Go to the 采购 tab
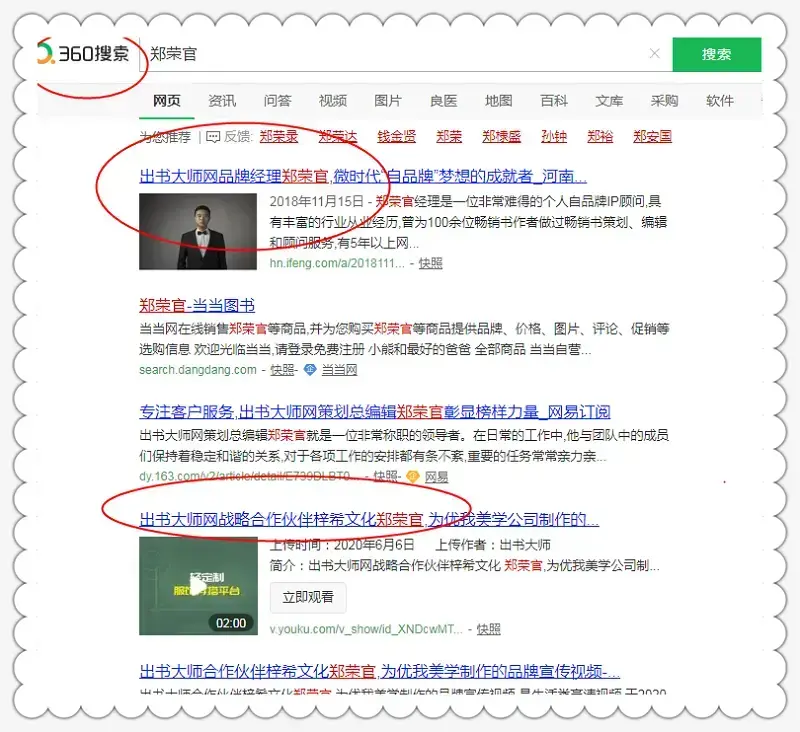 point(664,101)
